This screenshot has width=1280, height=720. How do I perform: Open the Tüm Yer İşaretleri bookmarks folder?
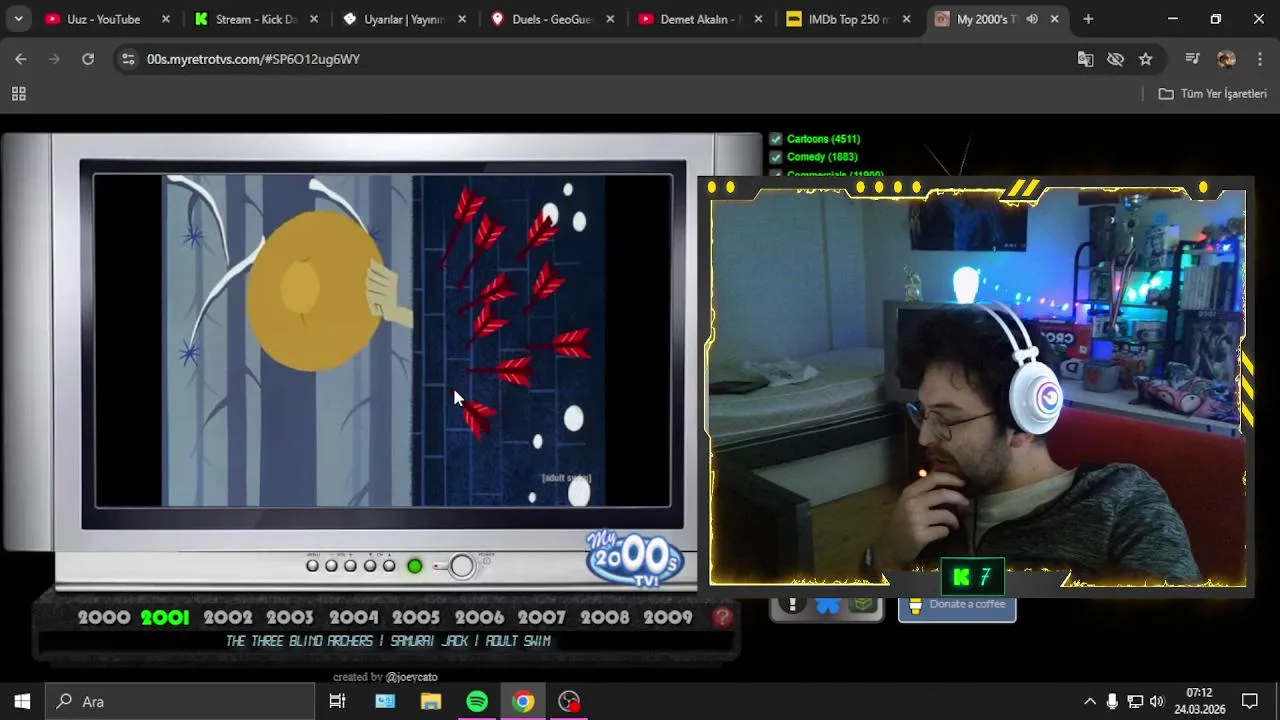[1212, 94]
